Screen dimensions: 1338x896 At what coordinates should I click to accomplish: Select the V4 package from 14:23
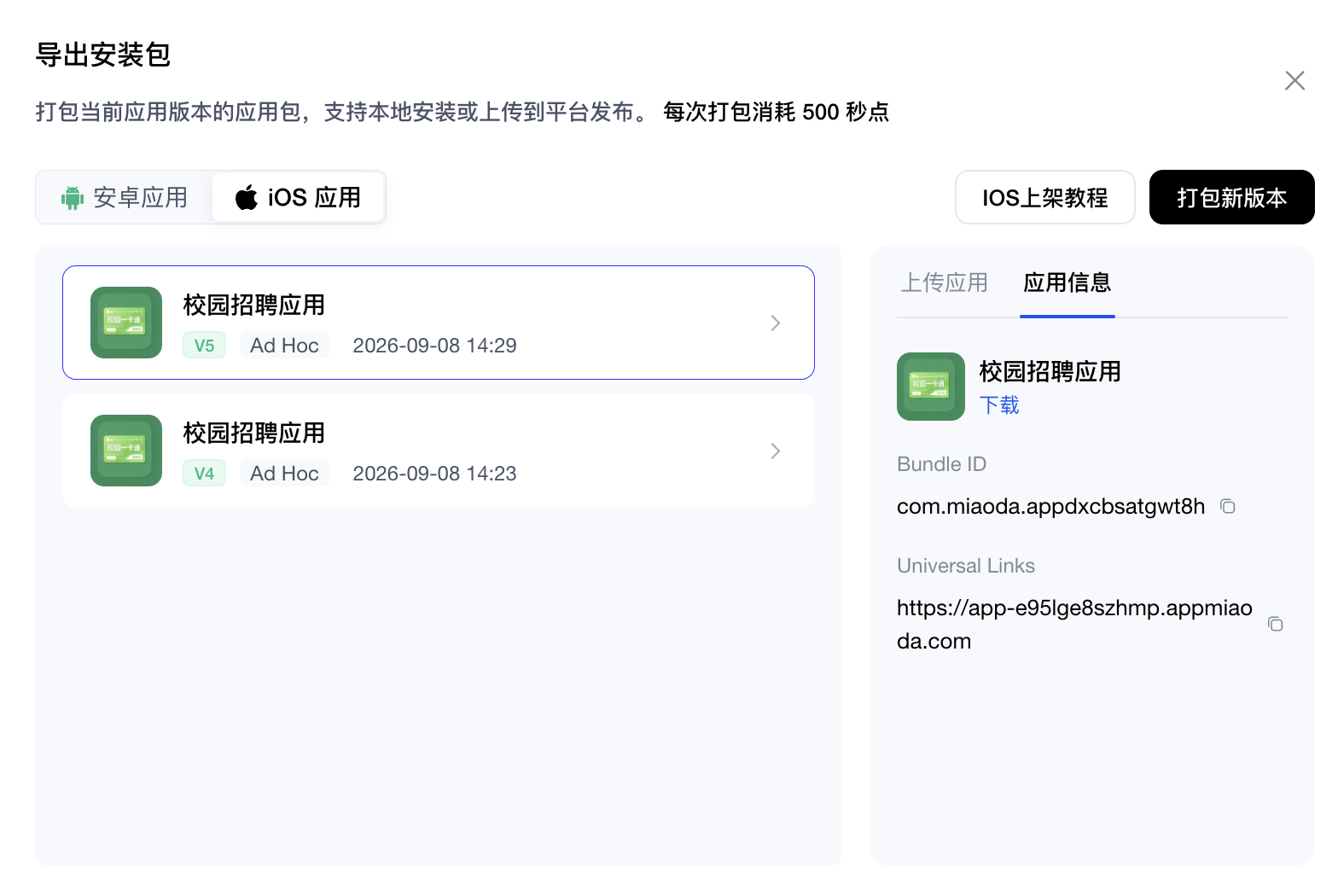pos(439,451)
